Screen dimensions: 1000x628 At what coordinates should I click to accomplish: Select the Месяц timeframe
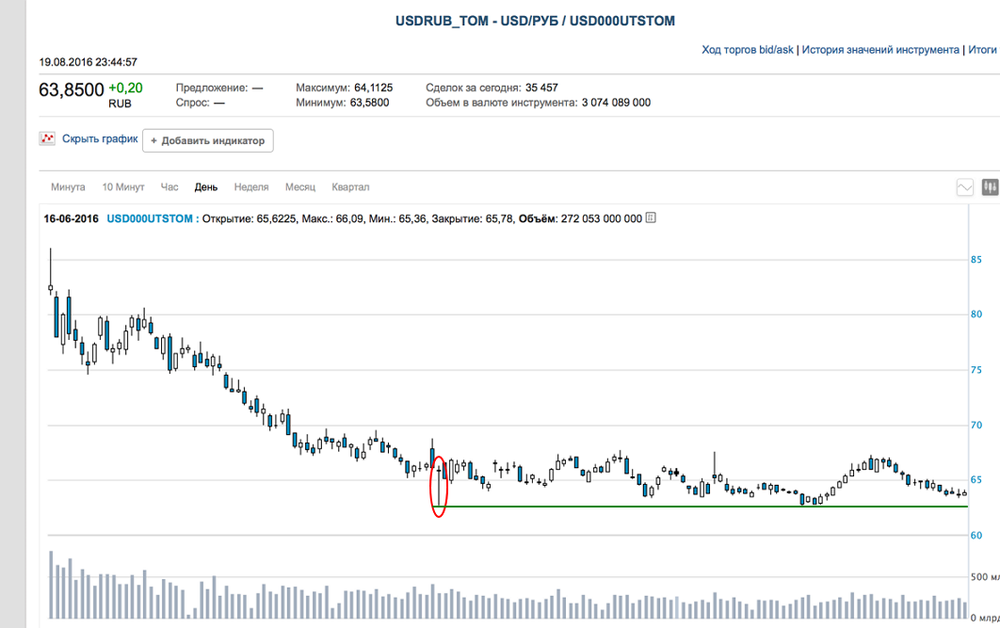click(300, 187)
